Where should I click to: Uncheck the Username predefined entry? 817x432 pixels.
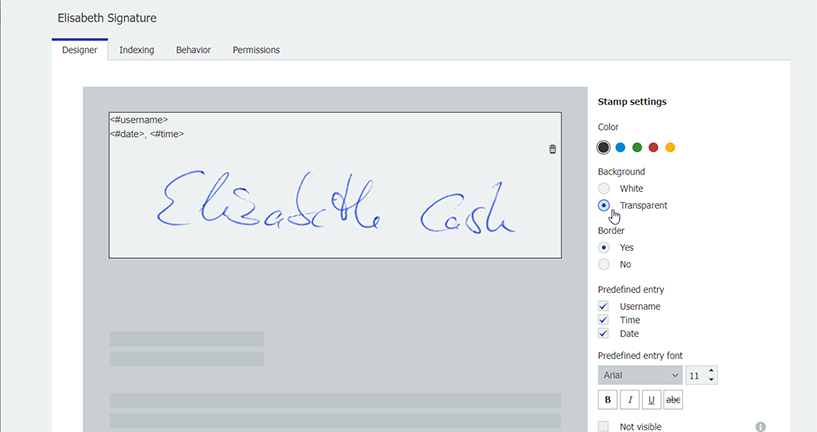(x=603, y=306)
